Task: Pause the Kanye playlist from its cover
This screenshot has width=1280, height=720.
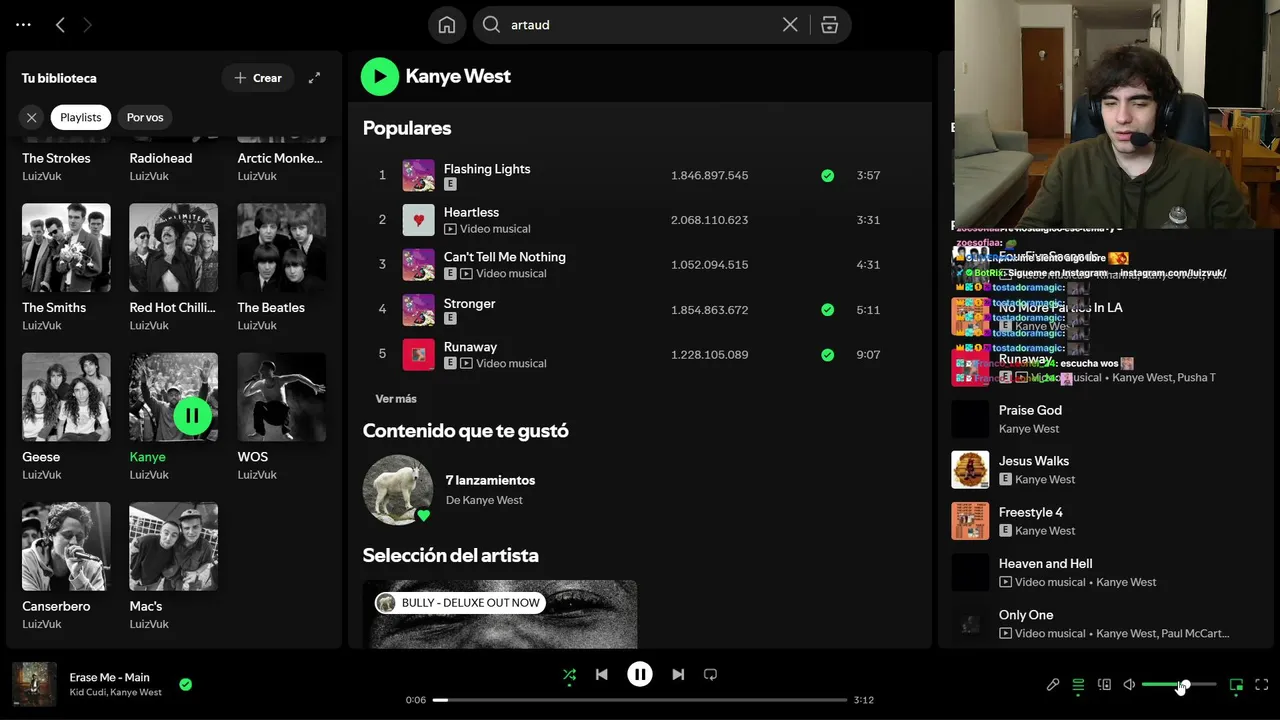Action: pyautogui.click(x=192, y=416)
